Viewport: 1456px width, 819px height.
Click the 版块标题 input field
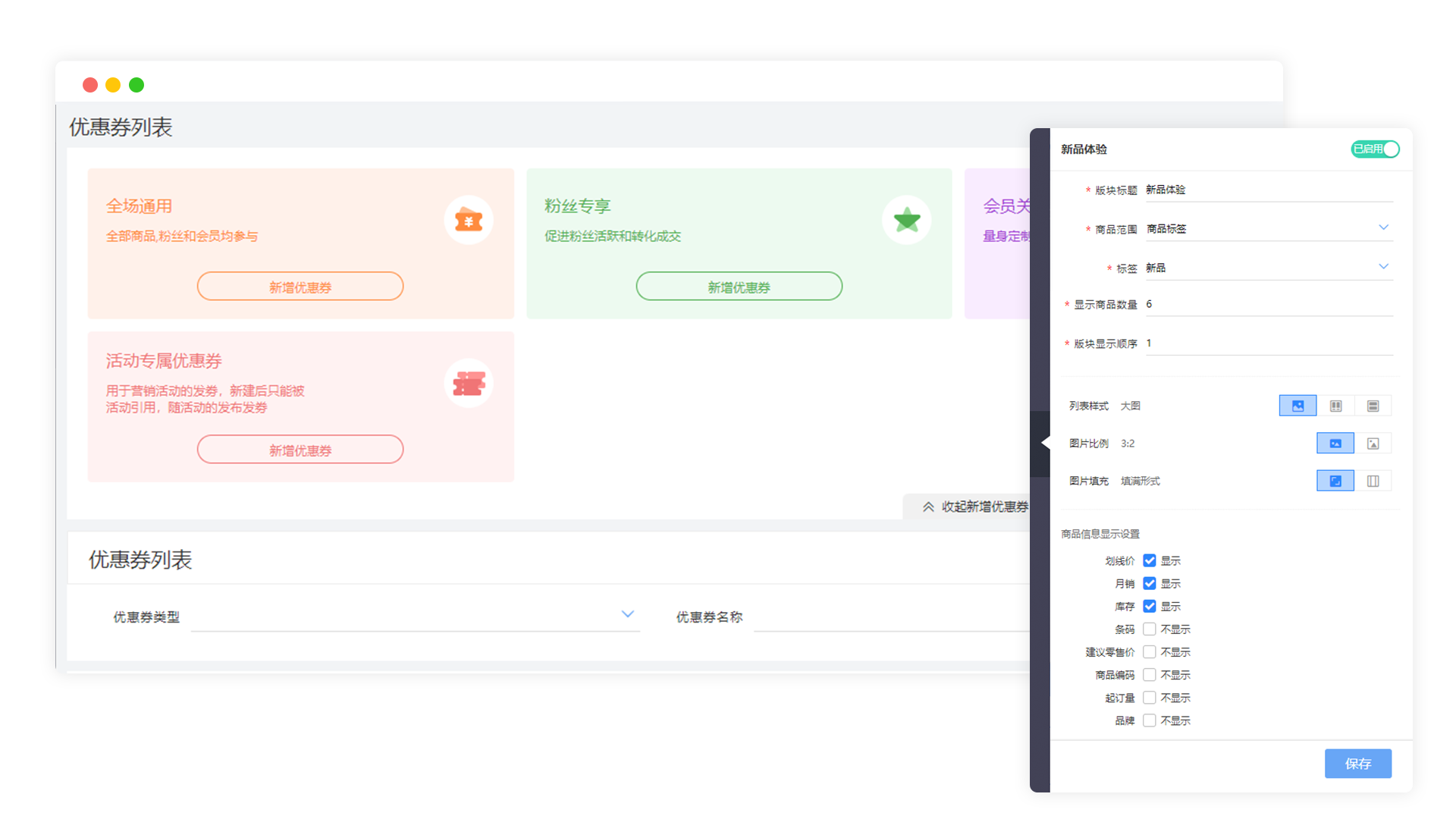tap(1269, 190)
